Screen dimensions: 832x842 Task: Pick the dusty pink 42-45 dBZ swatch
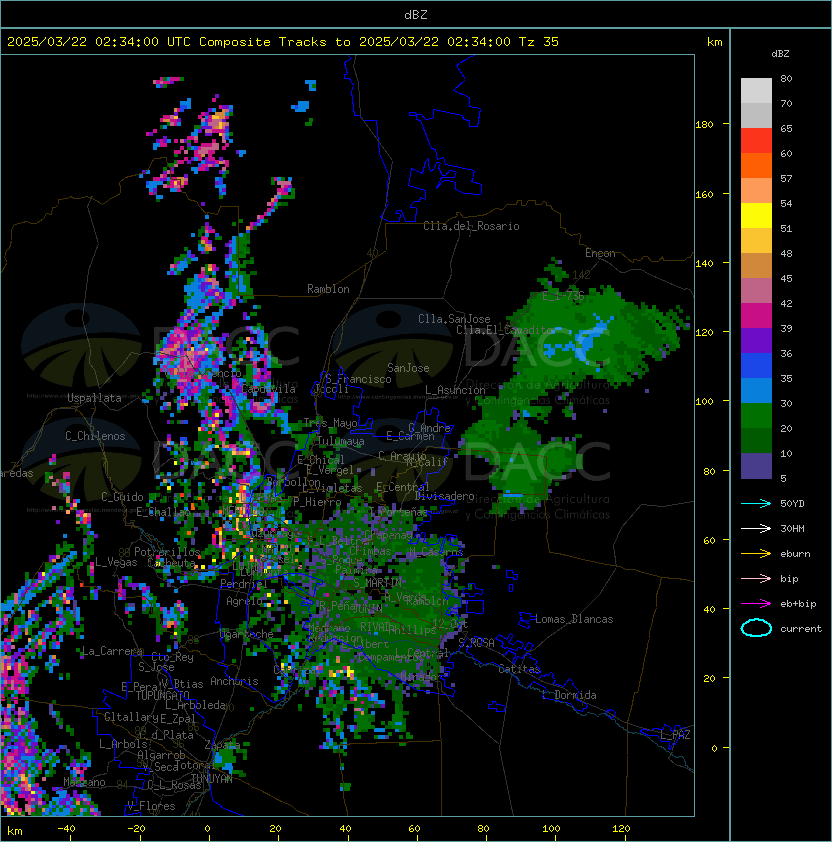[756, 291]
